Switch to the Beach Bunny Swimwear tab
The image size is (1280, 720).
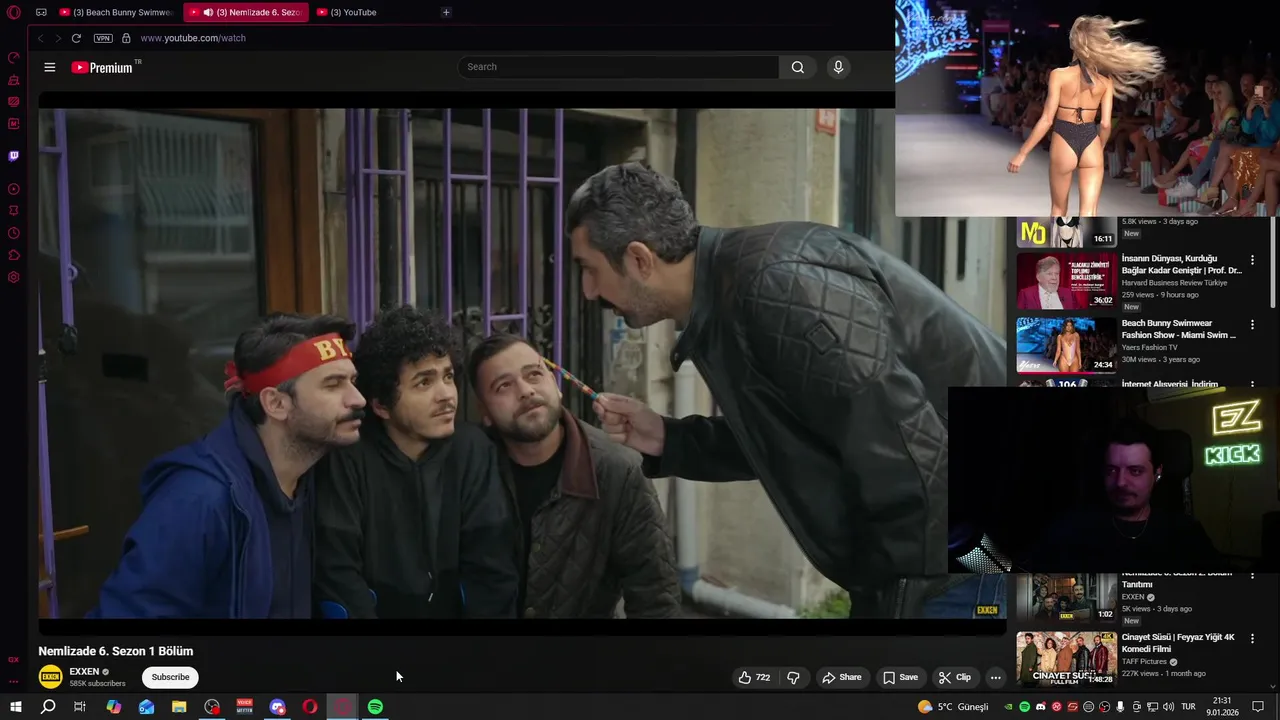pos(117,12)
